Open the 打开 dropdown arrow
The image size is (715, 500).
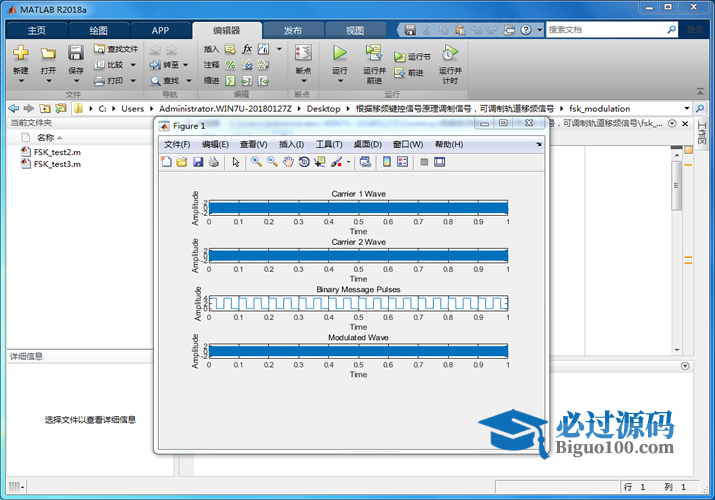[x=48, y=81]
